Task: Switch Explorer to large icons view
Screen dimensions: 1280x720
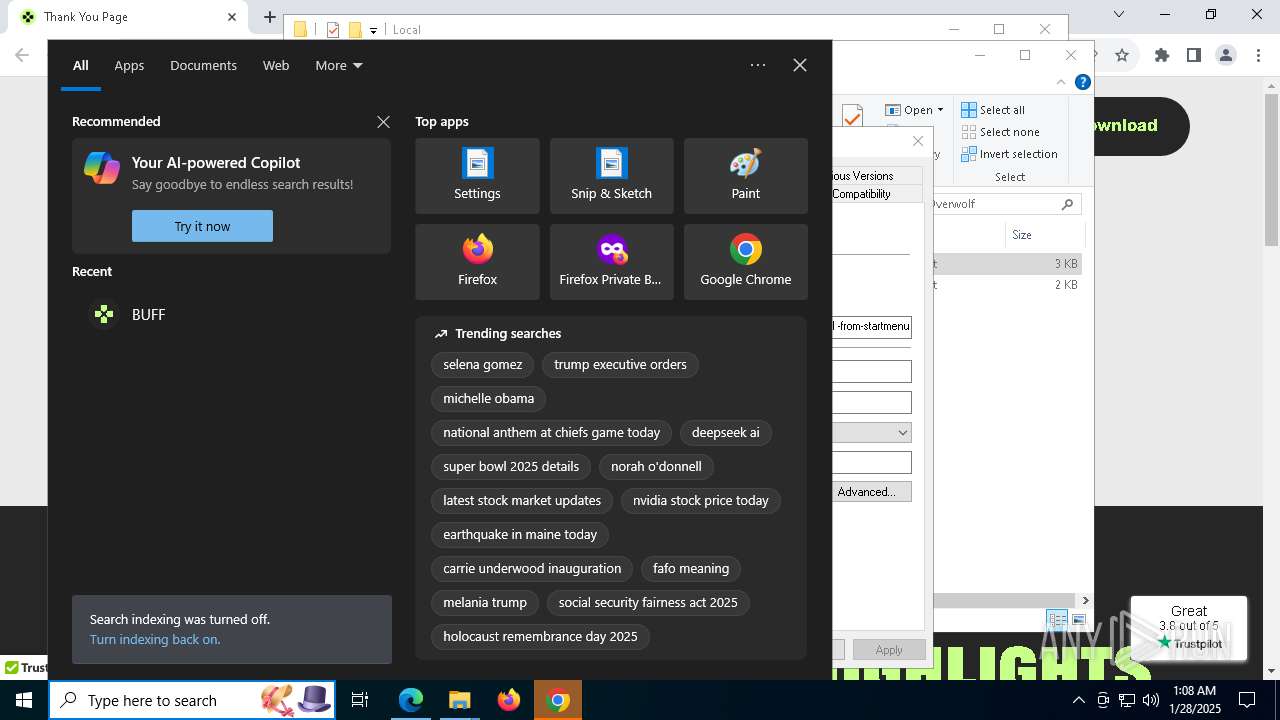Action: (x=1079, y=620)
